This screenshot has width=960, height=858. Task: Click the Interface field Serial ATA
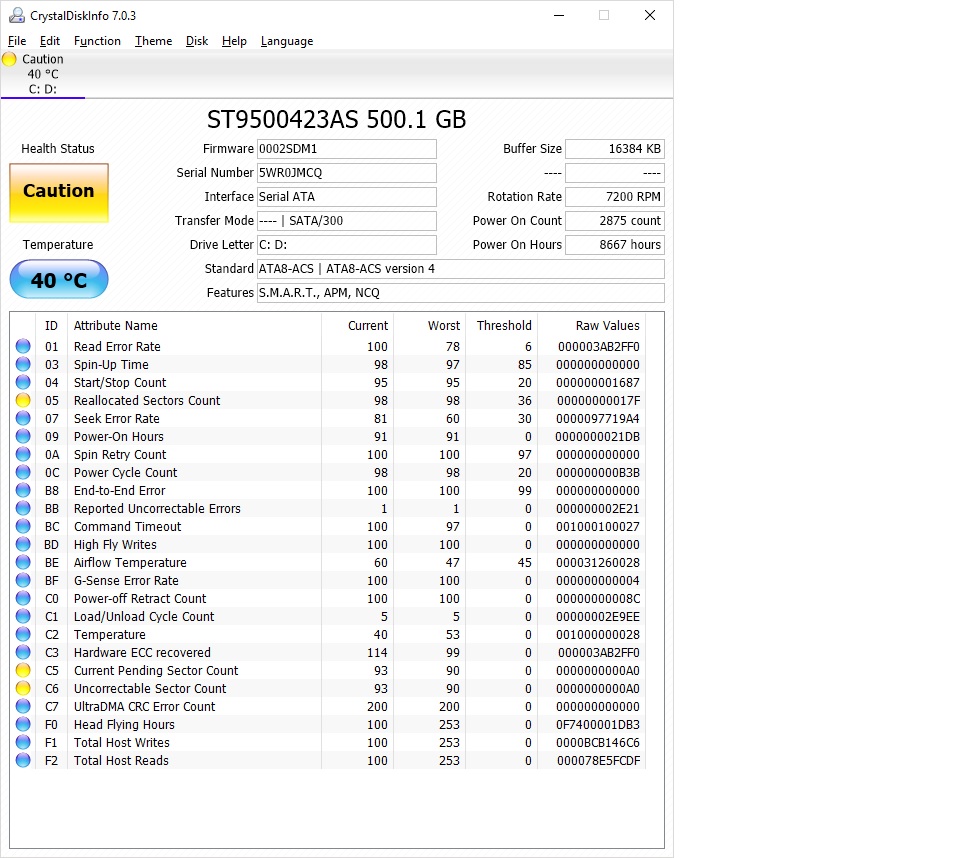pos(347,197)
